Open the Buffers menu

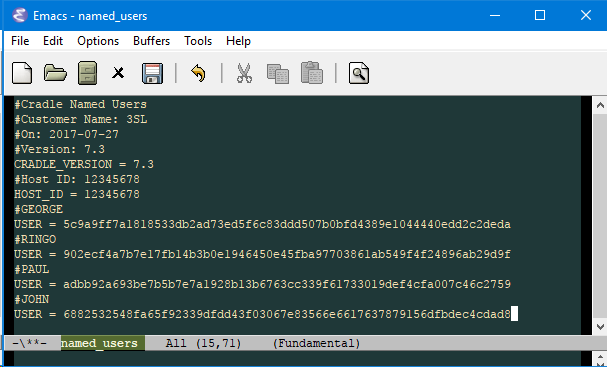coord(151,41)
